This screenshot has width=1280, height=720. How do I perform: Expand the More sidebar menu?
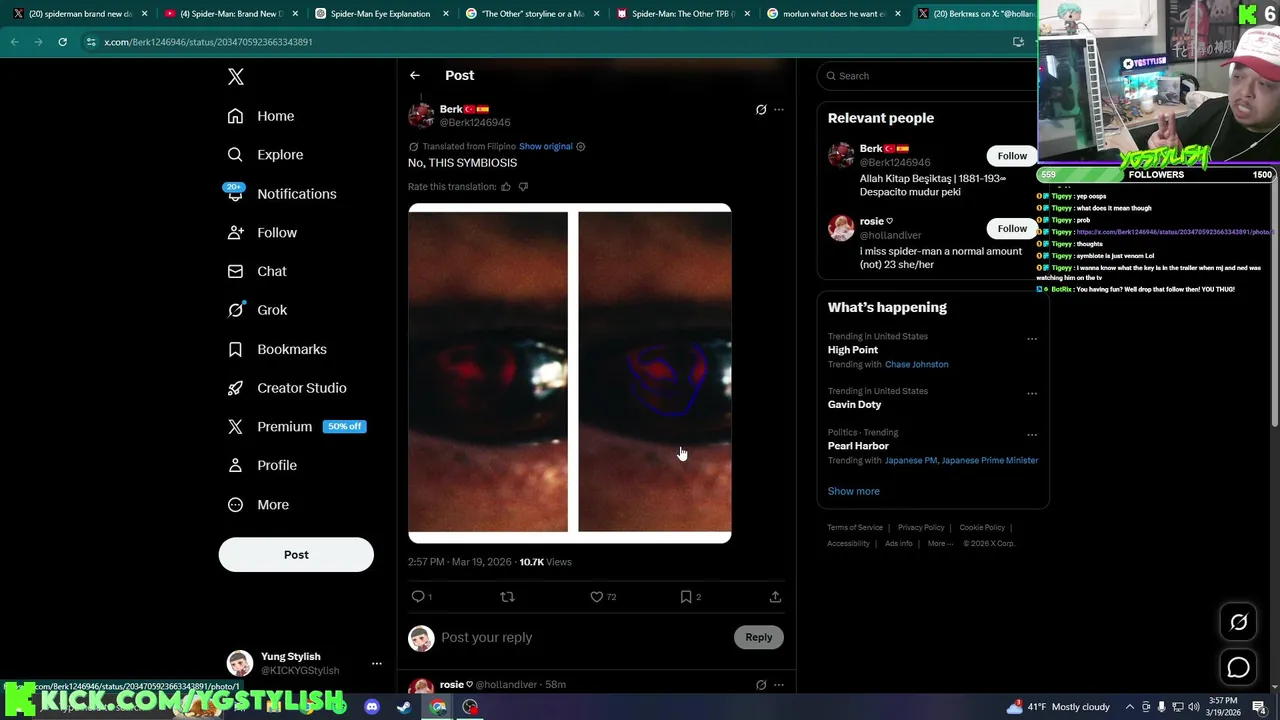point(258,505)
